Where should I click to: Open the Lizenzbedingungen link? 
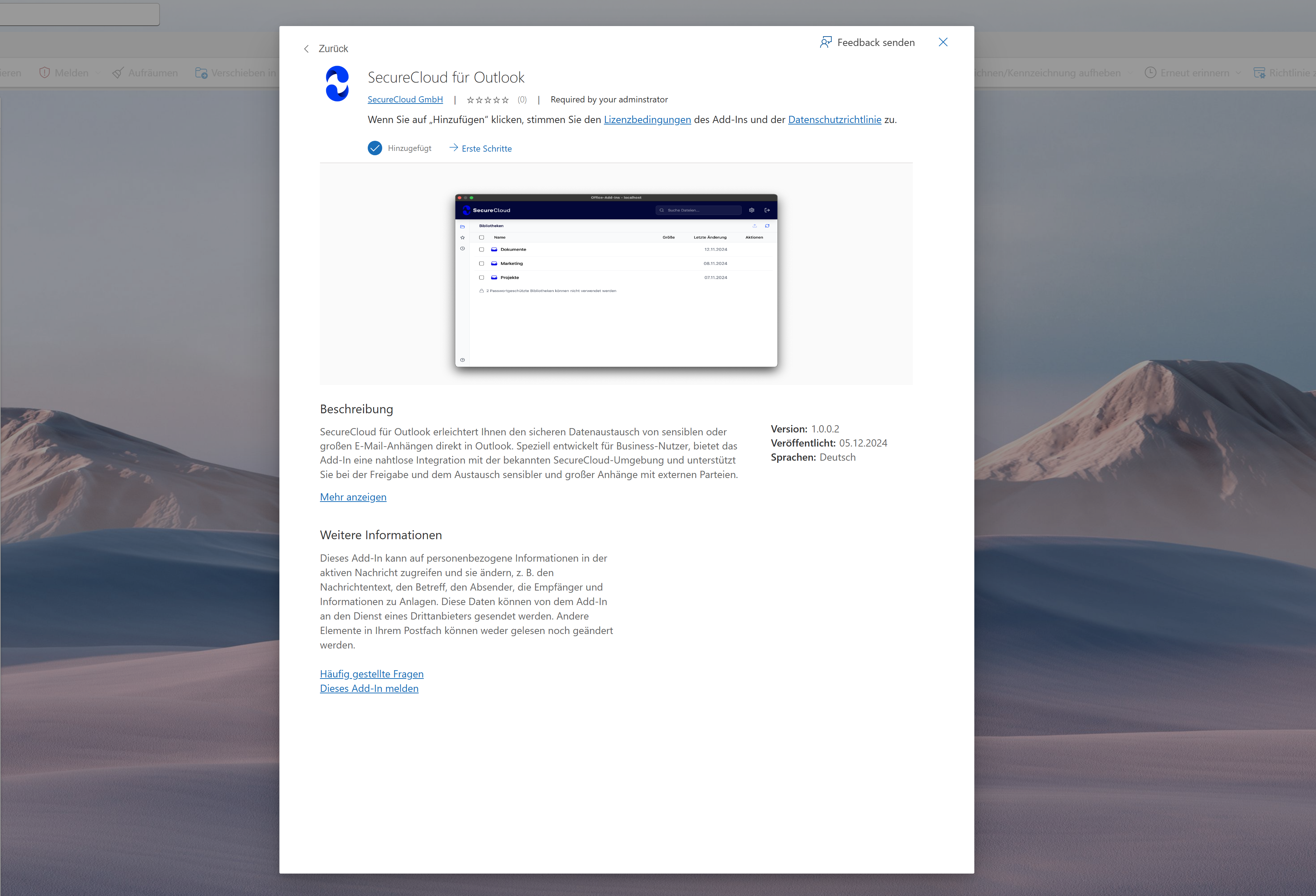click(647, 119)
